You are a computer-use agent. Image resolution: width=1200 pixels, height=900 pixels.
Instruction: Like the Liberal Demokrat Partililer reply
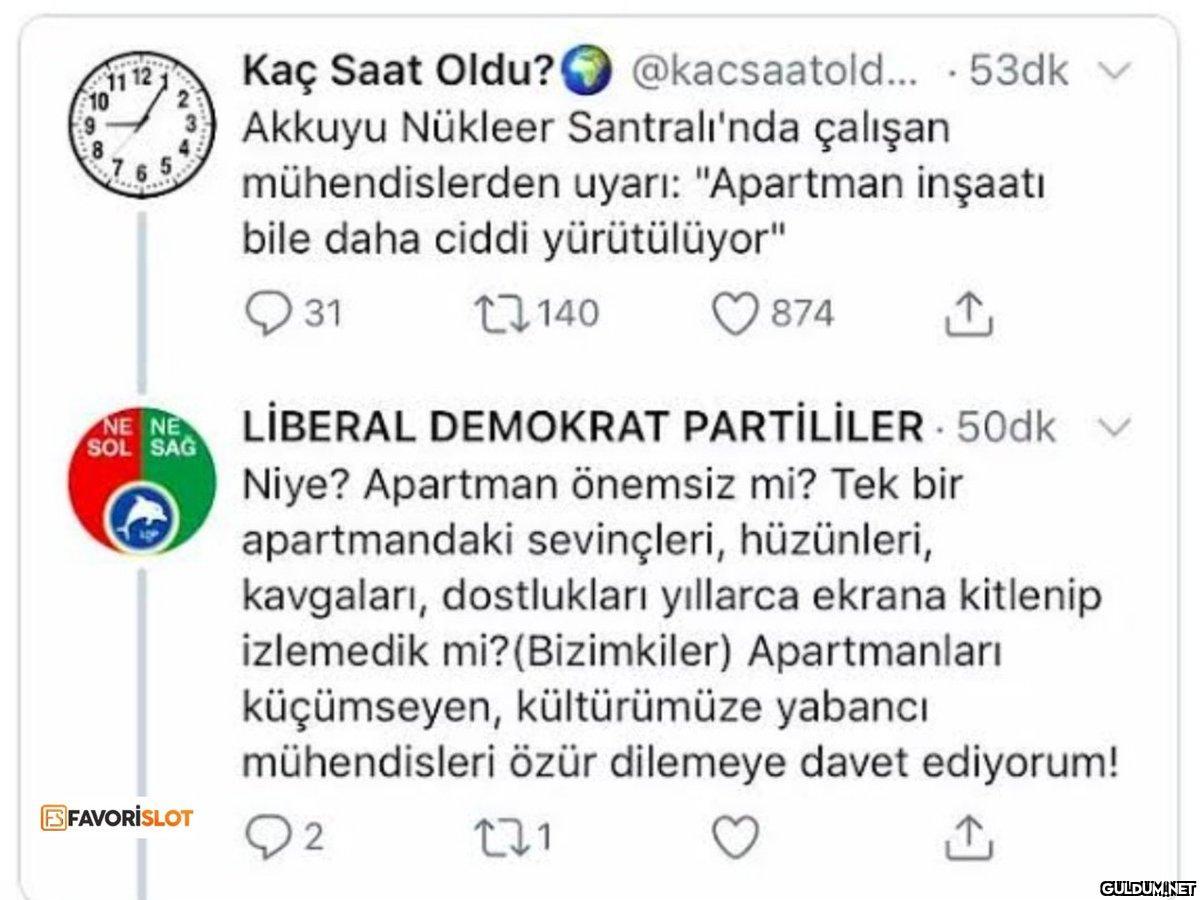pos(735,837)
